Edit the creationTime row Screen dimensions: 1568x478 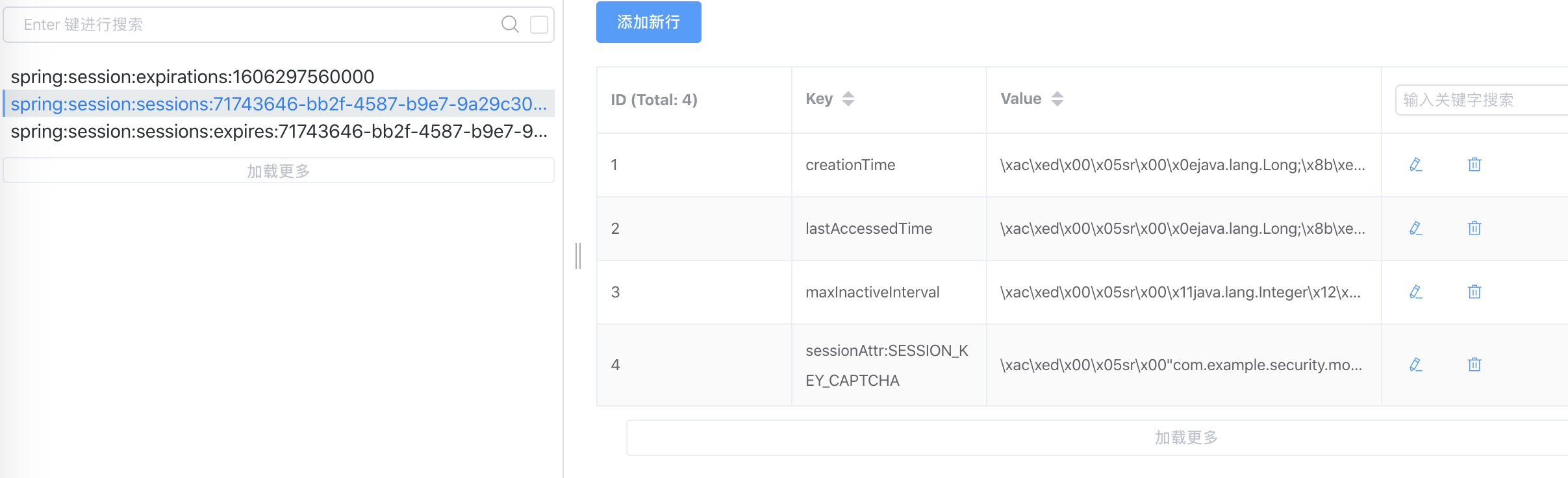[x=1416, y=165]
